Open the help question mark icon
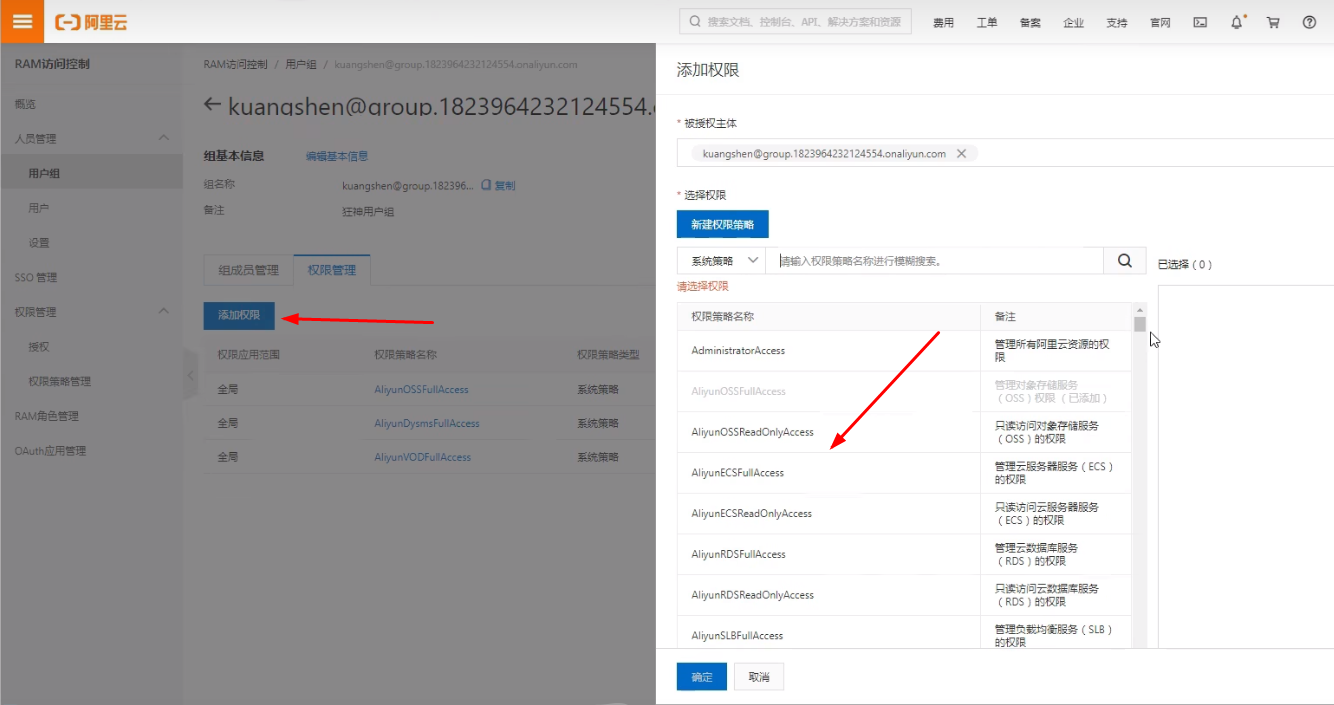Image resolution: width=1334 pixels, height=705 pixels. coord(1309,22)
